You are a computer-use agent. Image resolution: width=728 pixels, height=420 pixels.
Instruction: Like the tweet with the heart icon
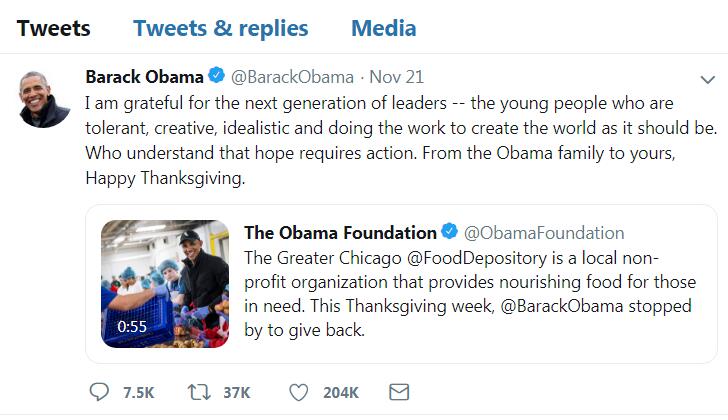click(x=299, y=393)
